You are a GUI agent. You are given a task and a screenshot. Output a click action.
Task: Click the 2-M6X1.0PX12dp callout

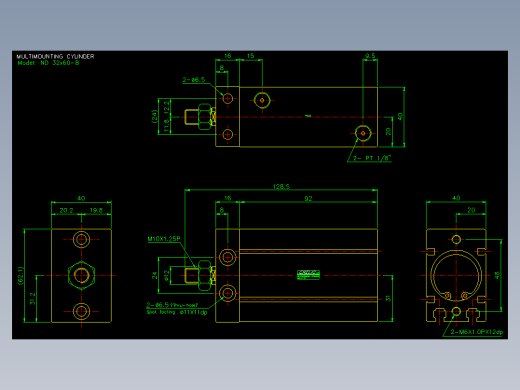click(477, 332)
